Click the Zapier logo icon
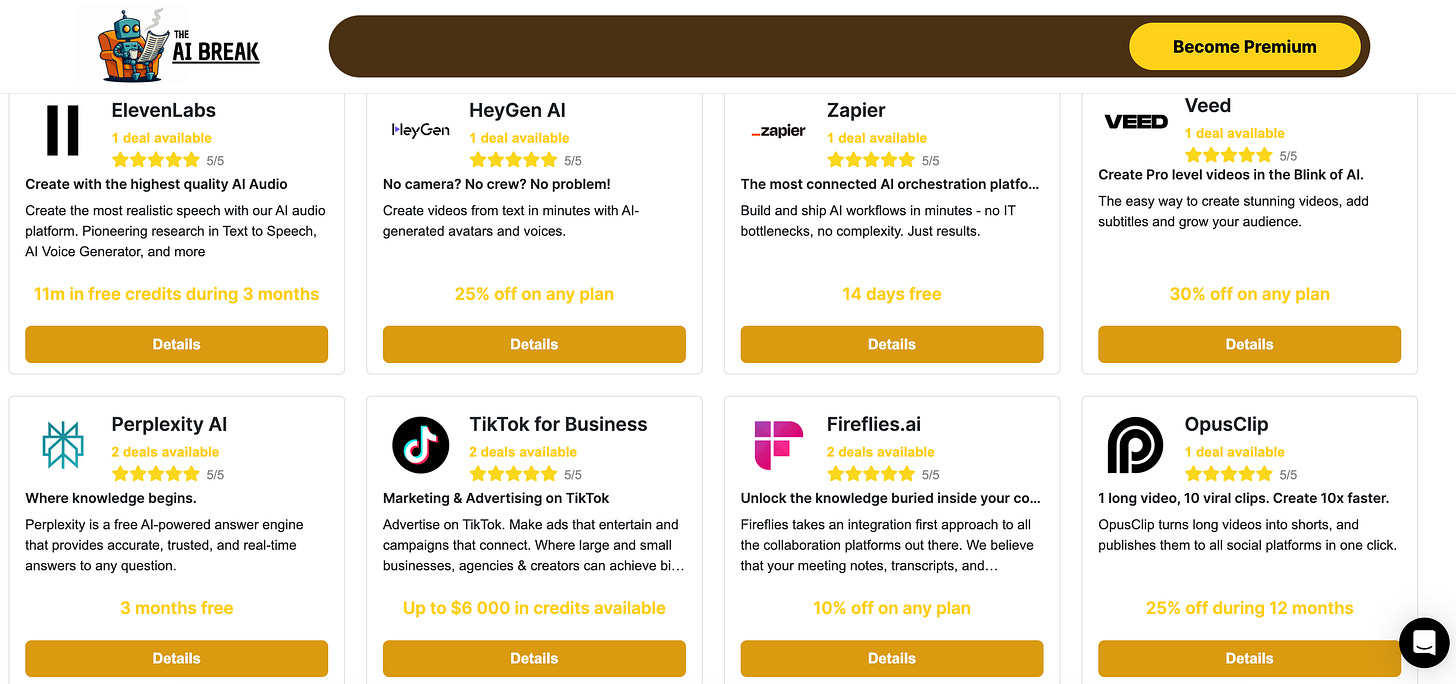This screenshot has width=1456, height=684. click(778, 130)
